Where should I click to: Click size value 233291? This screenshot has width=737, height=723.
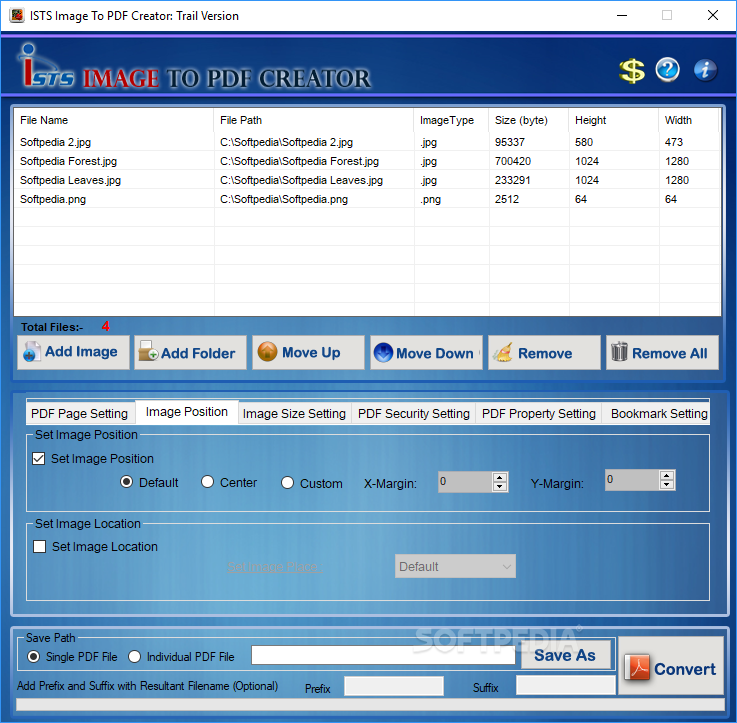coord(513,180)
